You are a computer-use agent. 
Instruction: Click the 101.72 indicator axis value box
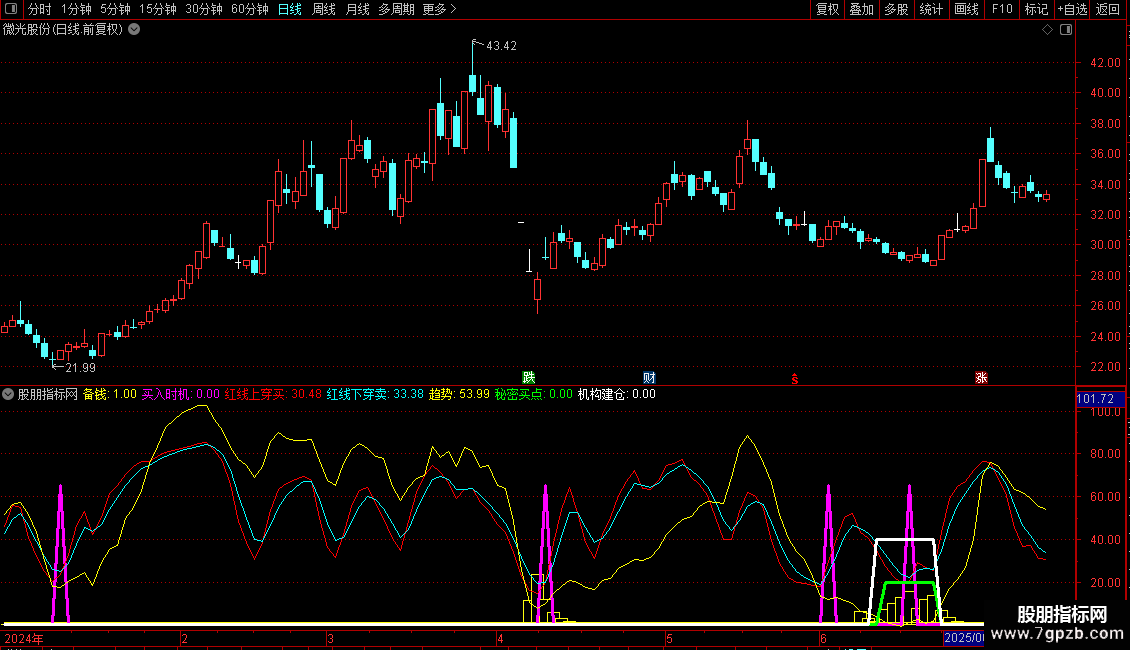1100,399
